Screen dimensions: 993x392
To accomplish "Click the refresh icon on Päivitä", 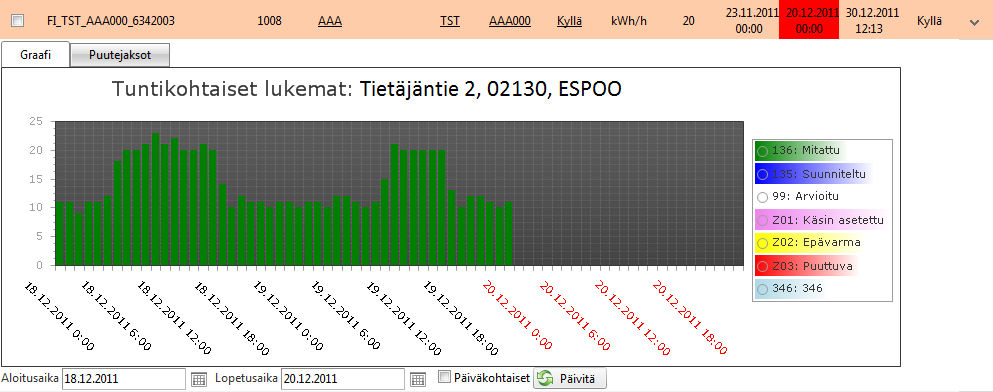I will click(x=545, y=379).
